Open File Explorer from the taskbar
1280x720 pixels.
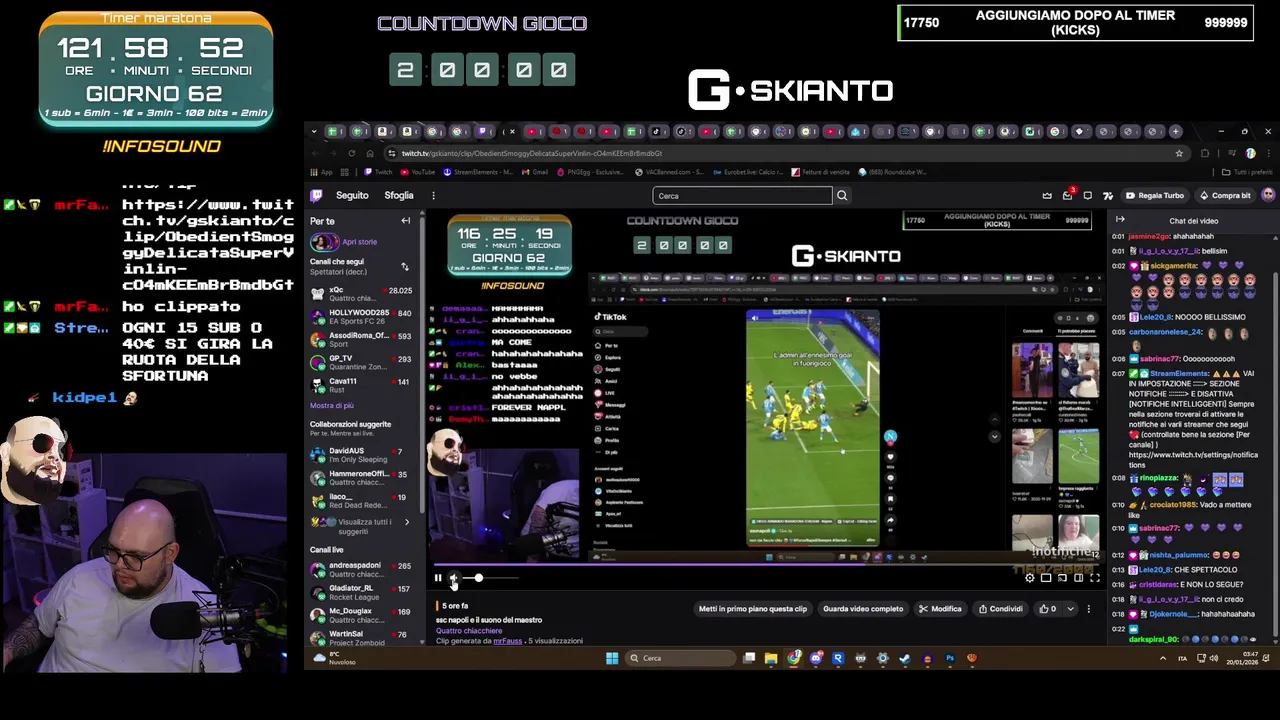tap(771, 658)
